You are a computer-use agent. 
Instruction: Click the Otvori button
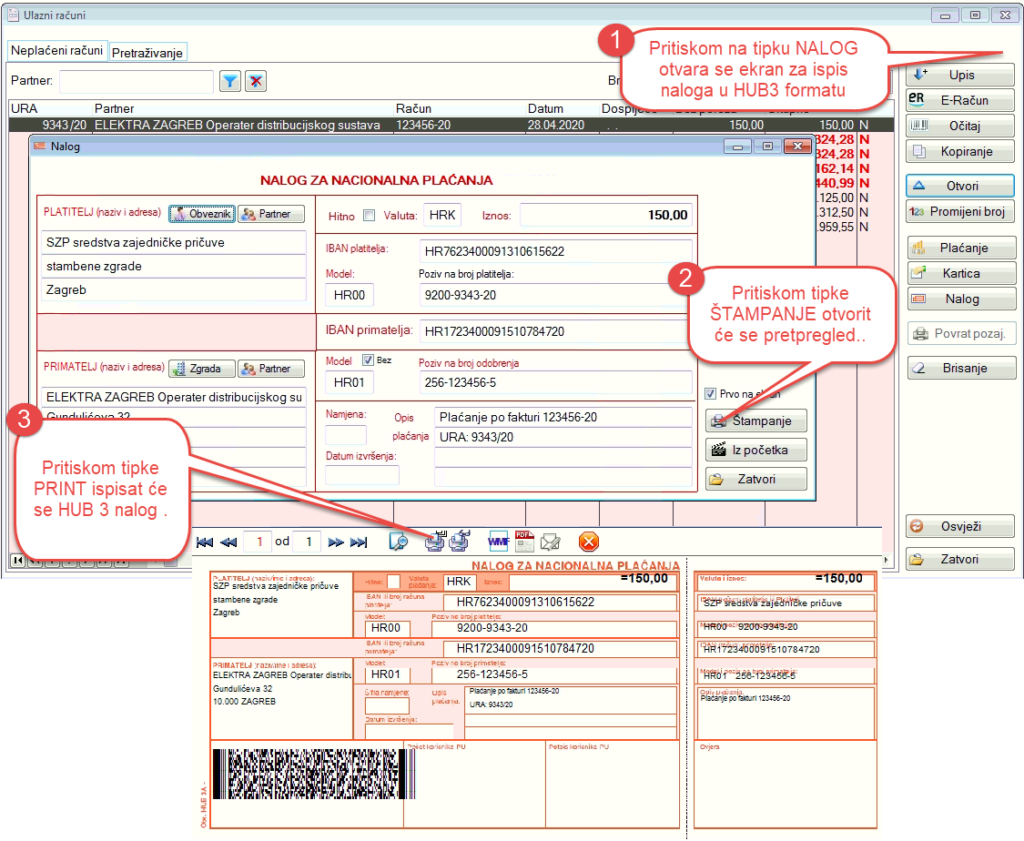(960, 186)
